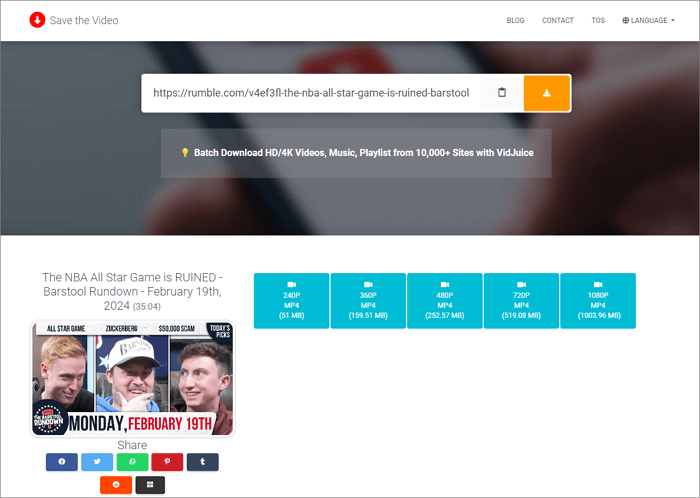The width and height of the screenshot is (700, 498).
Task: Share the video on Facebook
Action: point(61,462)
